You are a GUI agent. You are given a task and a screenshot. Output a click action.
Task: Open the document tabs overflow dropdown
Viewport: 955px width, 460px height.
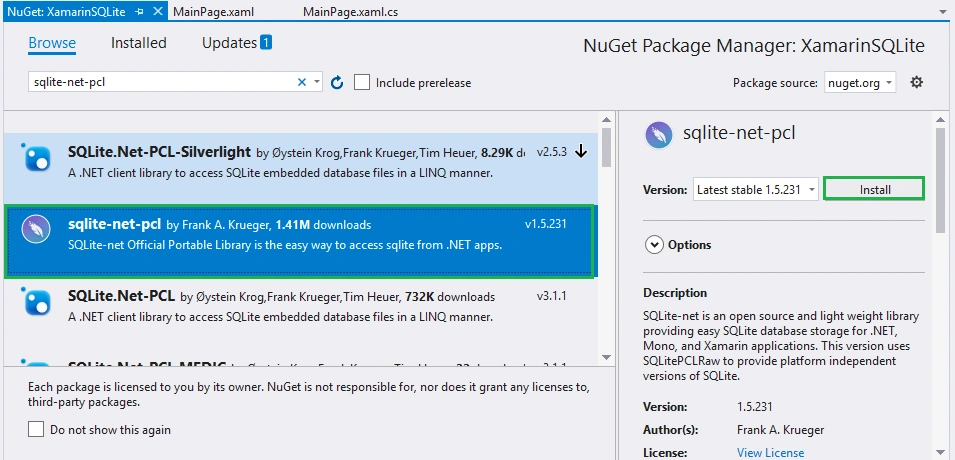(x=943, y=11)
